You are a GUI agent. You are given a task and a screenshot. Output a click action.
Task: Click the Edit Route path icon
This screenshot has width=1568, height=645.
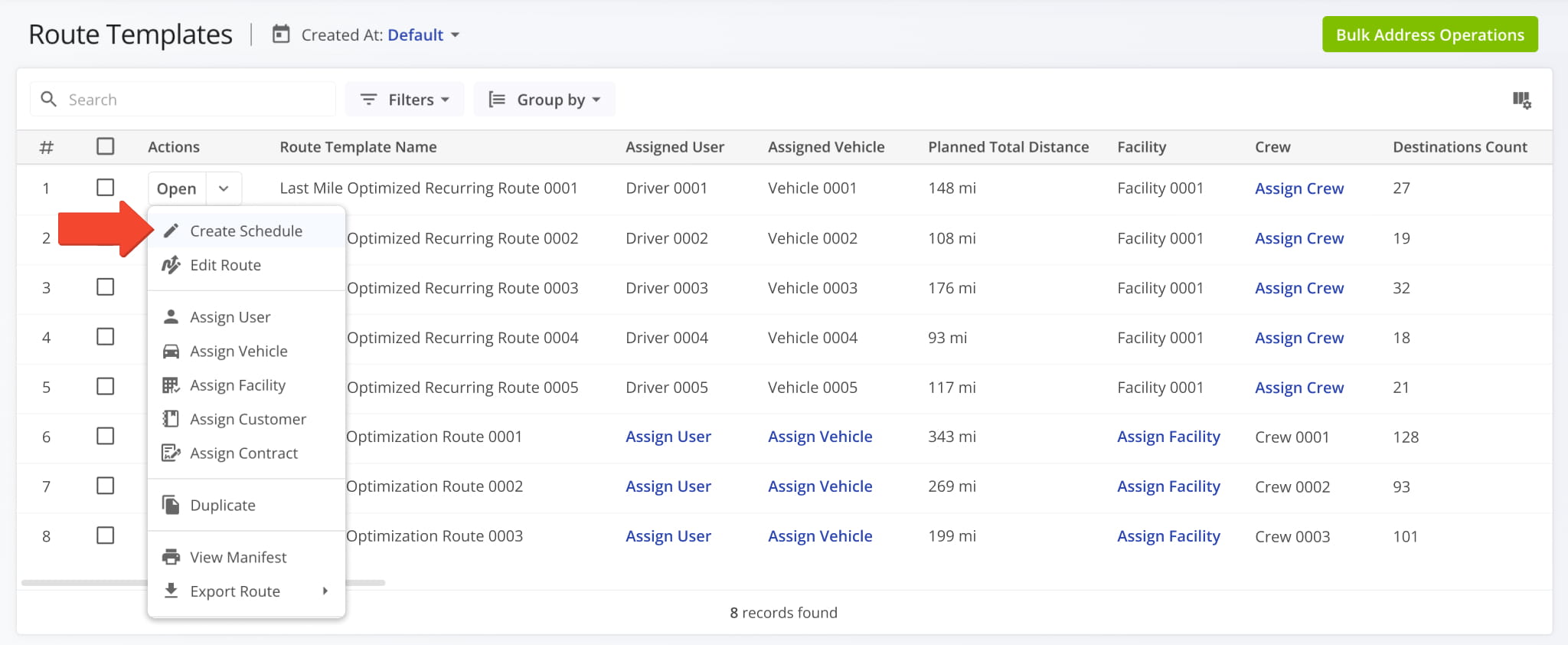[171, 265]
